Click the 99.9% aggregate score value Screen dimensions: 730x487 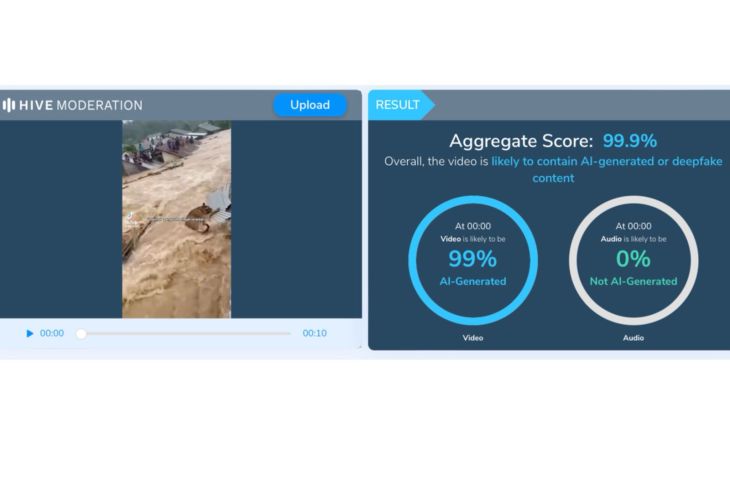(x=629, y=141)
